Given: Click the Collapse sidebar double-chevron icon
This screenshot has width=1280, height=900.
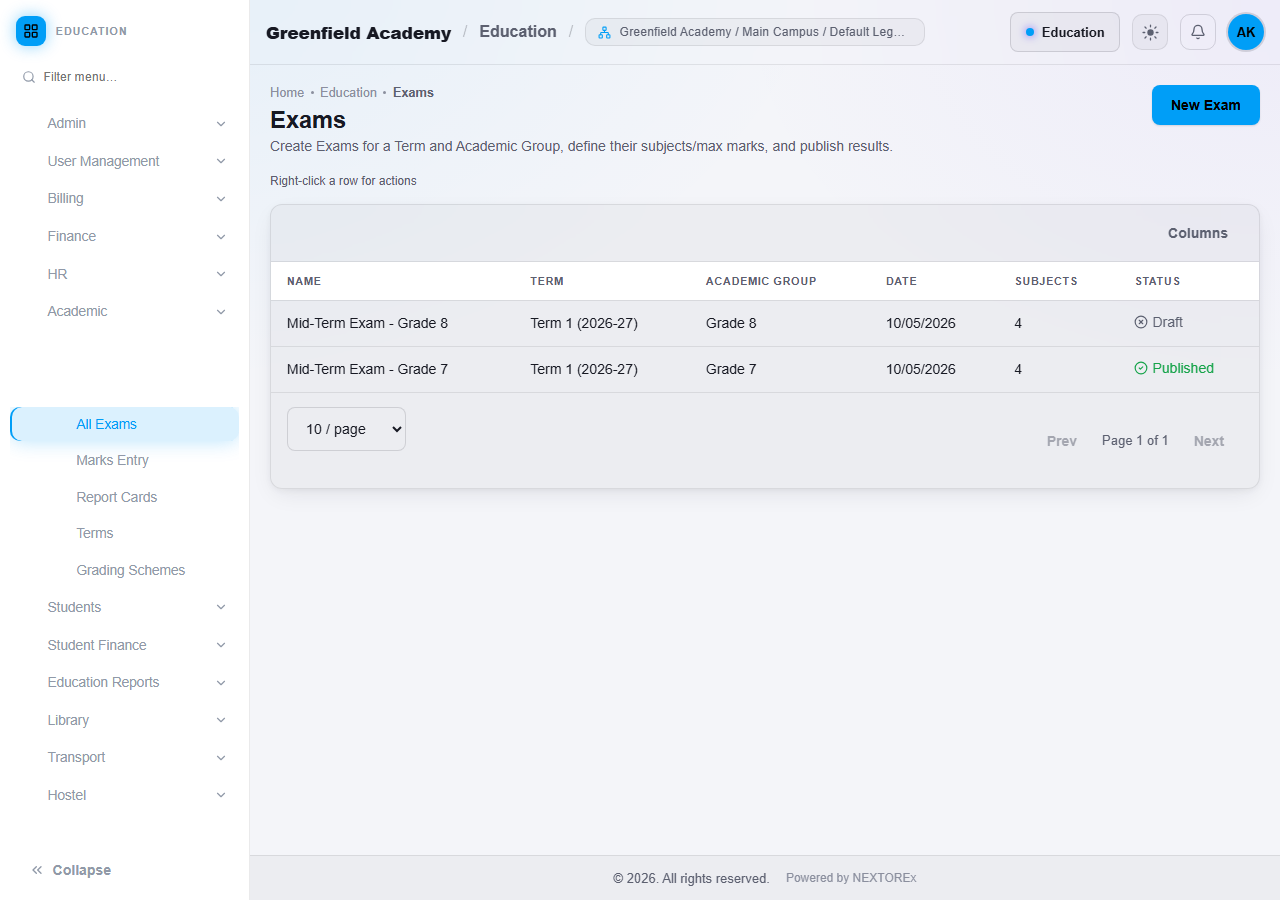Looking at the screenshot, I should [37, 870].
